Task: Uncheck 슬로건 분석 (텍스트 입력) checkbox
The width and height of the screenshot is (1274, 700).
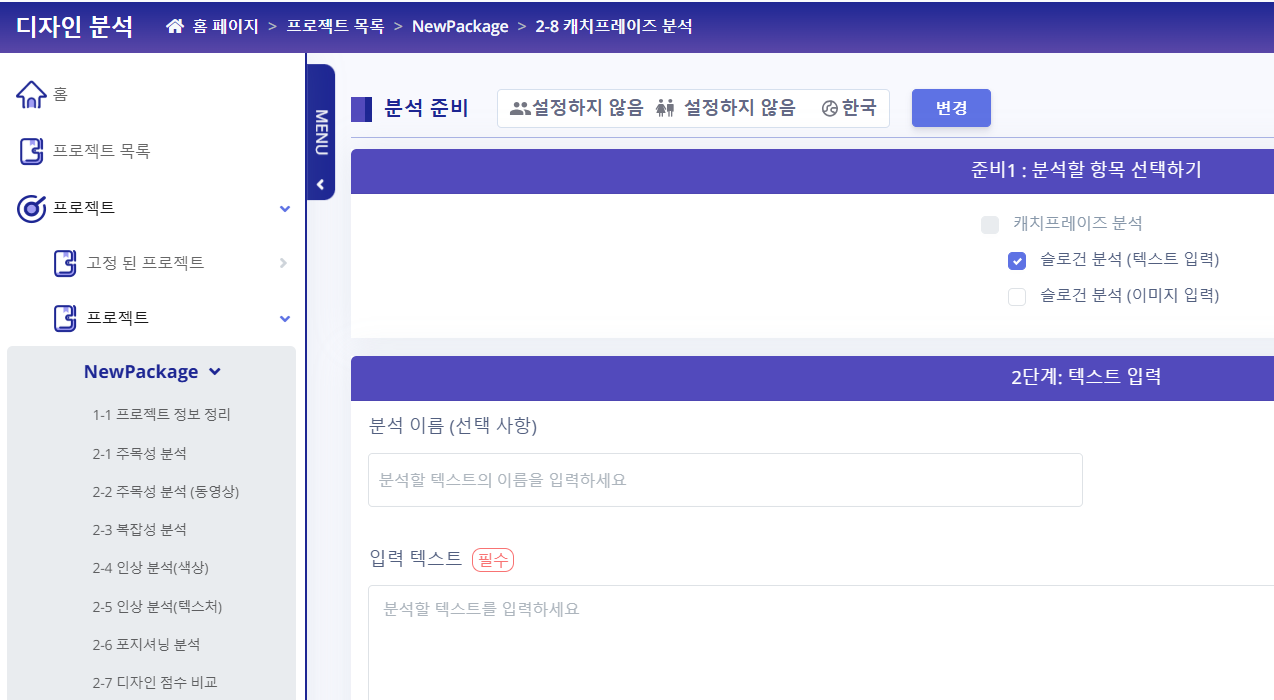Action: [1017, 261]
